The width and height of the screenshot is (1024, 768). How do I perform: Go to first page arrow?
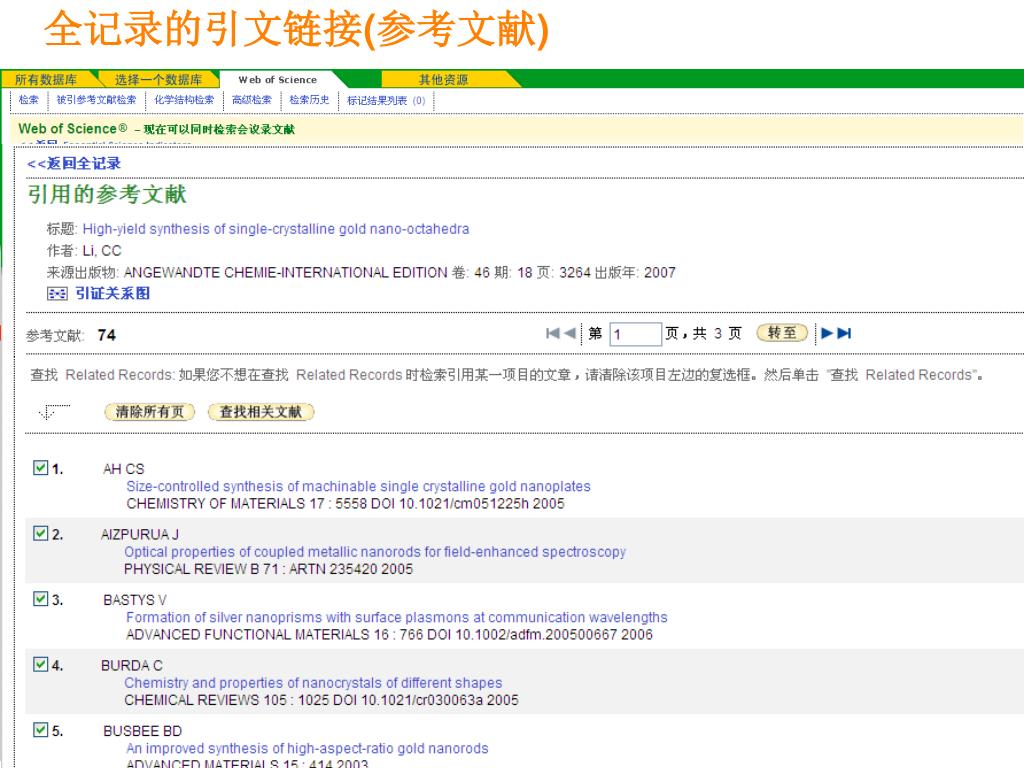pyautogui.click(x=552, y=333)
